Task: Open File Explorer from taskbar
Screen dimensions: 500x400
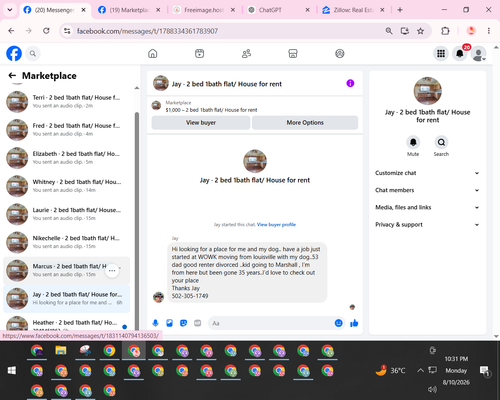Action: pos(61,350)
